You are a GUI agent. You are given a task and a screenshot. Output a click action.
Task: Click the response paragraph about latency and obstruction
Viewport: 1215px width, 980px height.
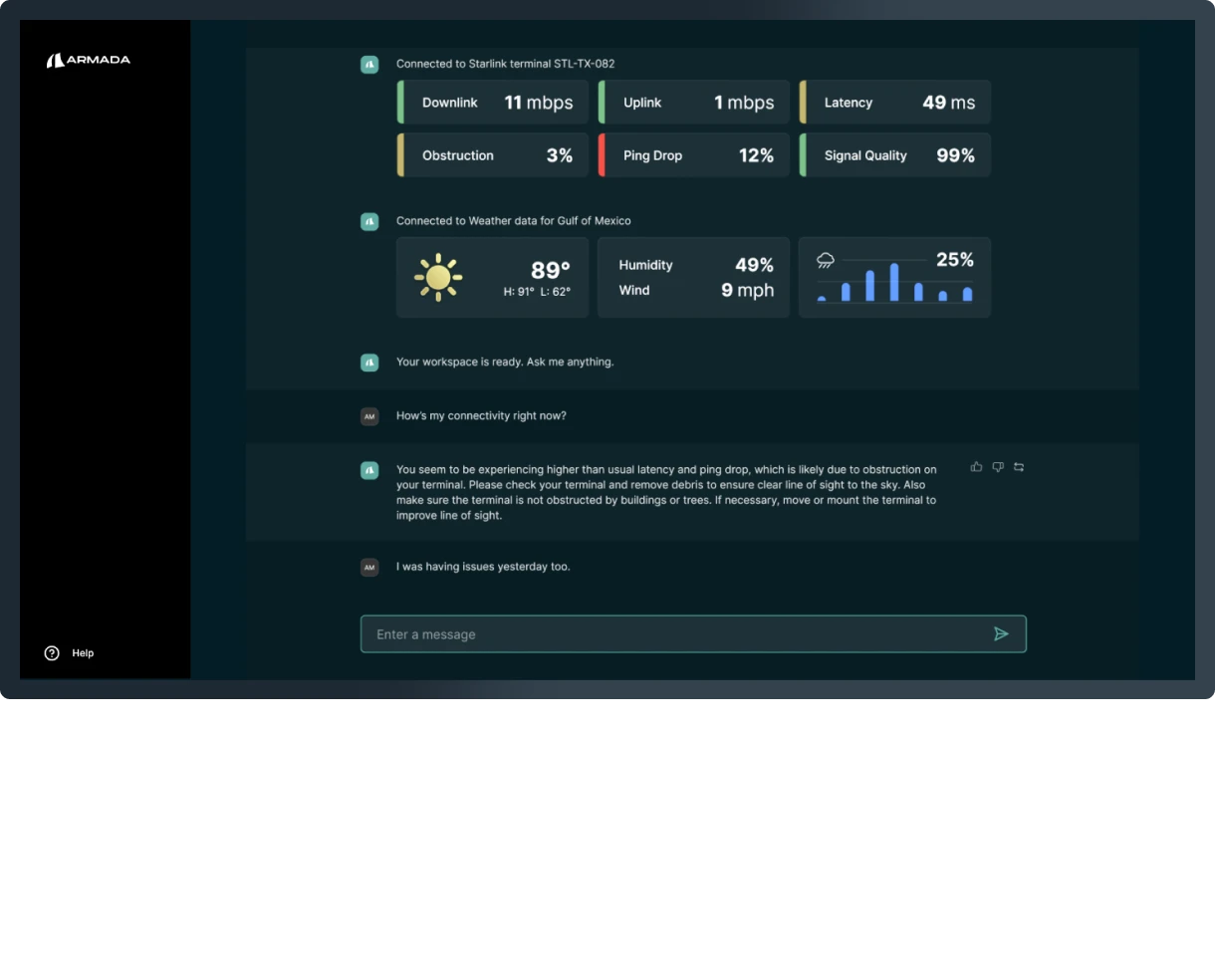(666, 492)
